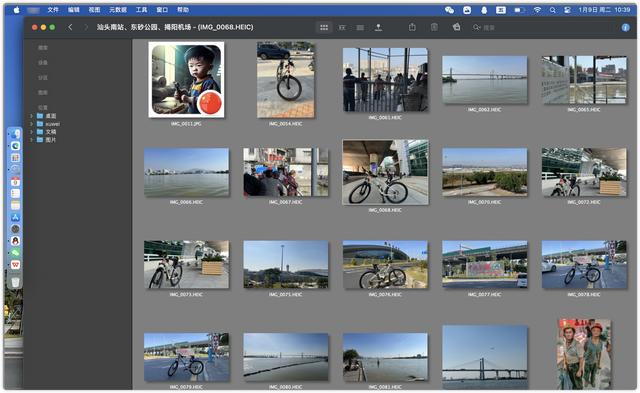The image size is (640, 393).
Task: Switch to the list view layout
Action: 360,27
